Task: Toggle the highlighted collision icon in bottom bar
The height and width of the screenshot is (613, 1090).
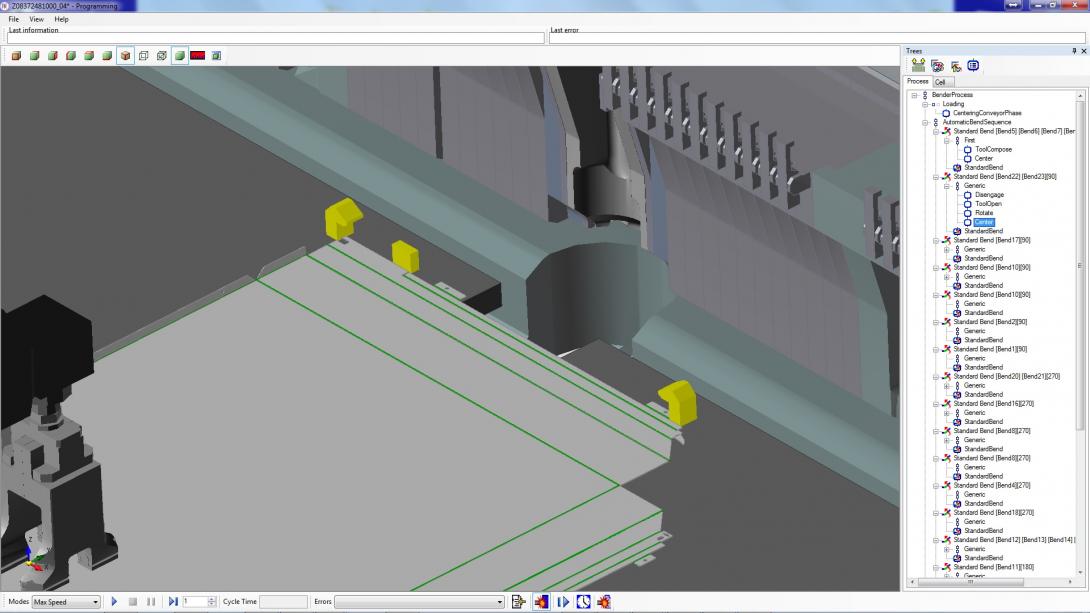Action: [541, 602]
